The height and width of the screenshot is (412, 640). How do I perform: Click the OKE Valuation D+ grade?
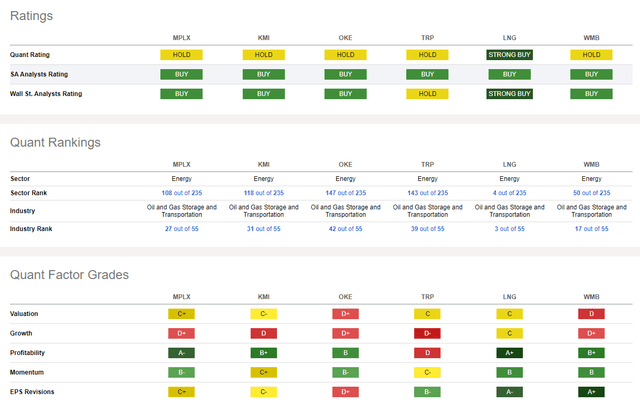(346, 314)
